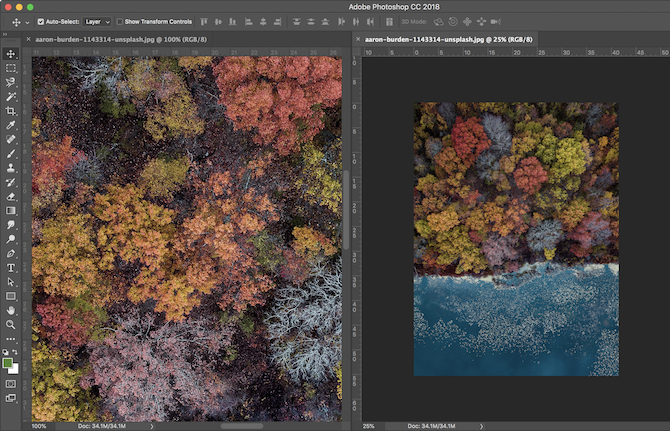Viewport: 670px width, 431px height.
Task: Choose the Lasso tool
Action: pyautogui.click(x=11, y=82)
